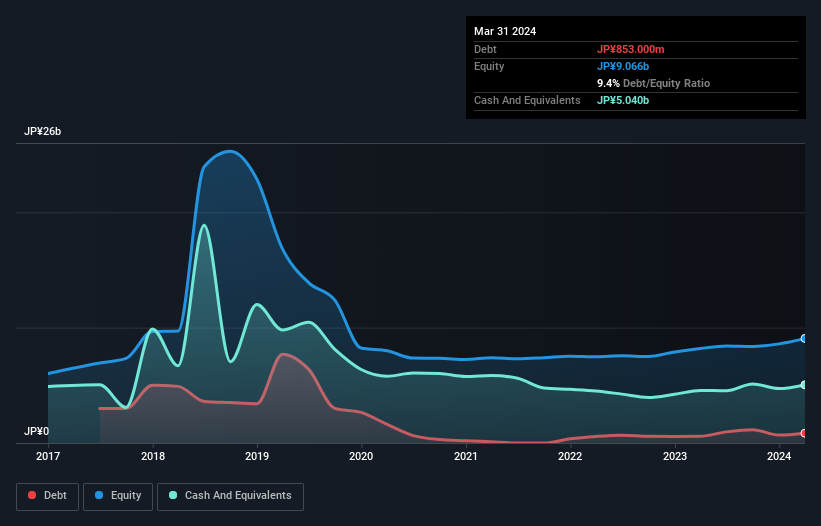This screenshot has height=526, width=821.
Task: Click the 2017 x-axis label
Action: pyautogui.click(x=48, y=456)
